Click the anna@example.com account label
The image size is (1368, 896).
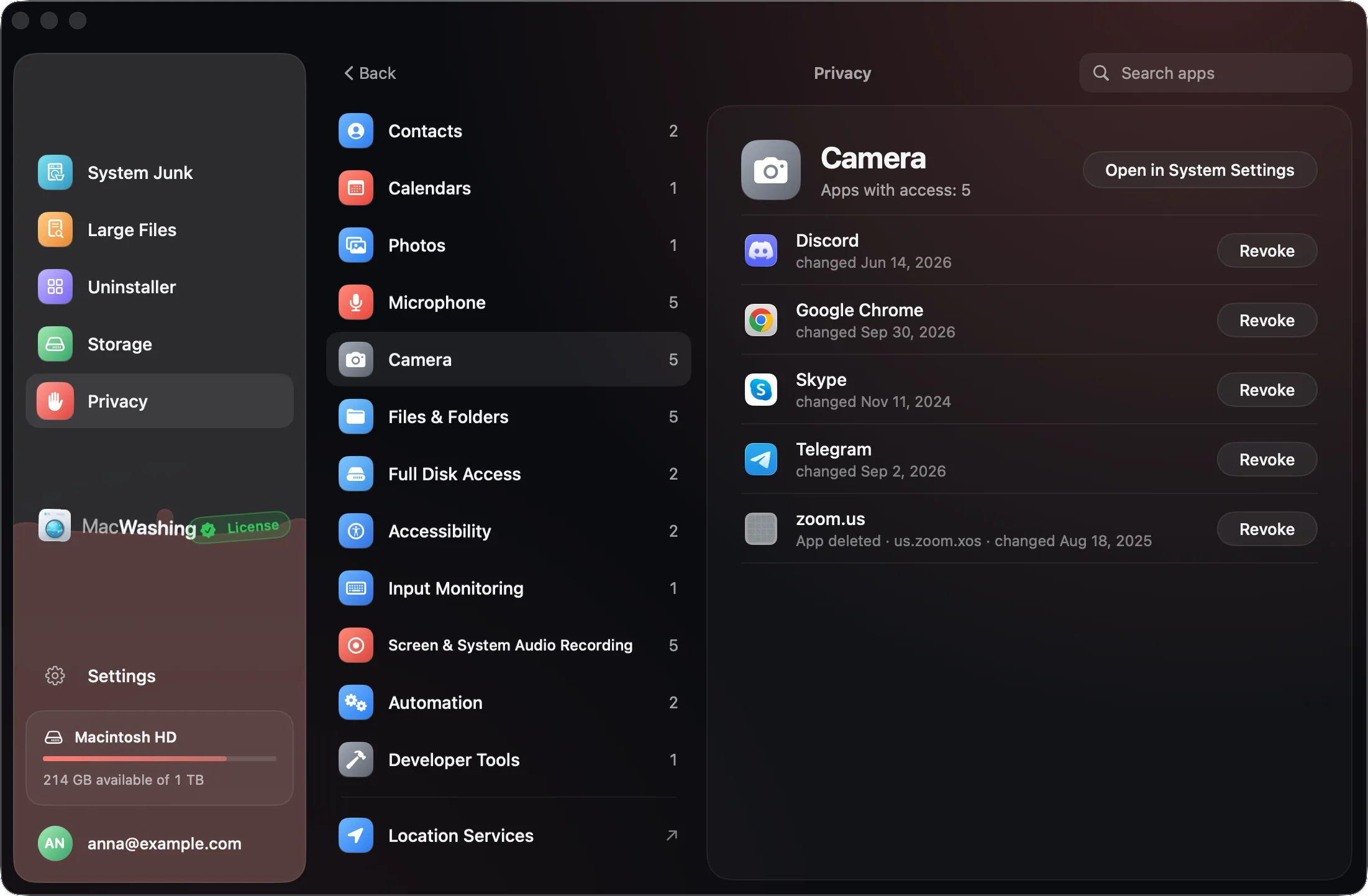pyautogui.click(x=165, y=843)
